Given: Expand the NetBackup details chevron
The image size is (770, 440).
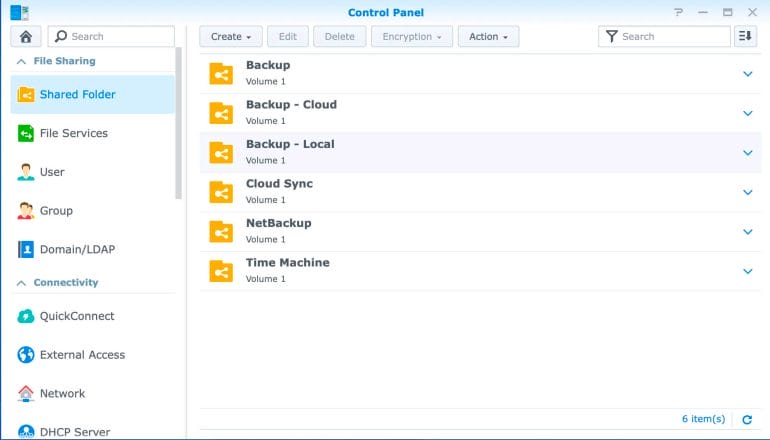Looking at the screenshot, I should click(x=747, y=232).
